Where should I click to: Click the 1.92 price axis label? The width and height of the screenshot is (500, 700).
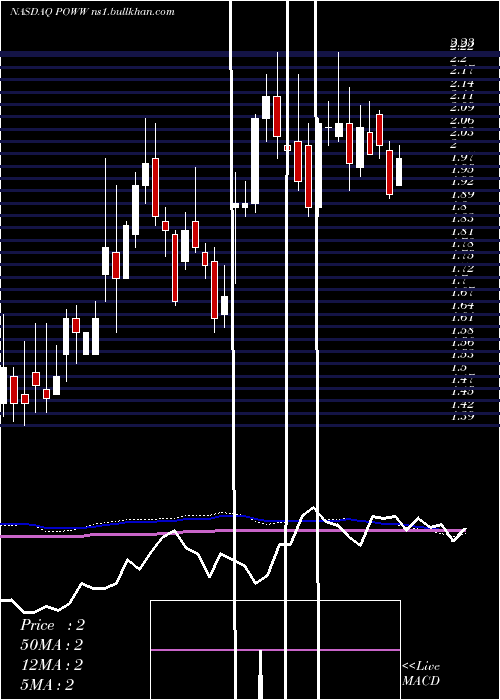[462, 182]
